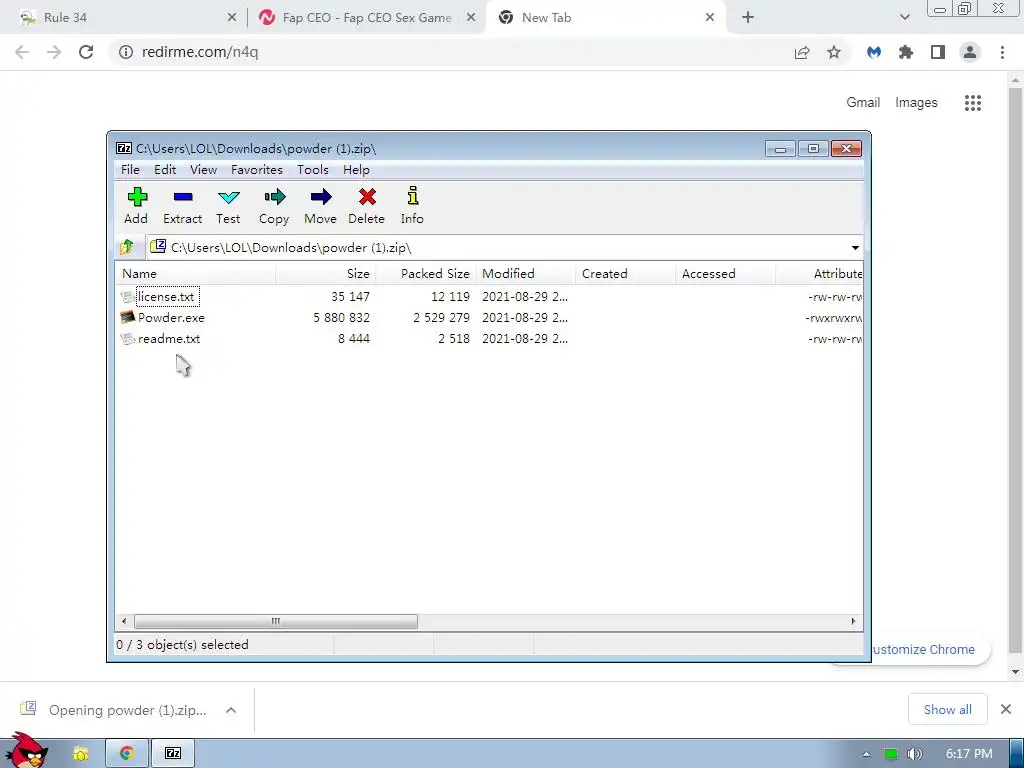The image size is (1024, 768).
Task: Reload the Chrome page
Action: pos(86,52)
